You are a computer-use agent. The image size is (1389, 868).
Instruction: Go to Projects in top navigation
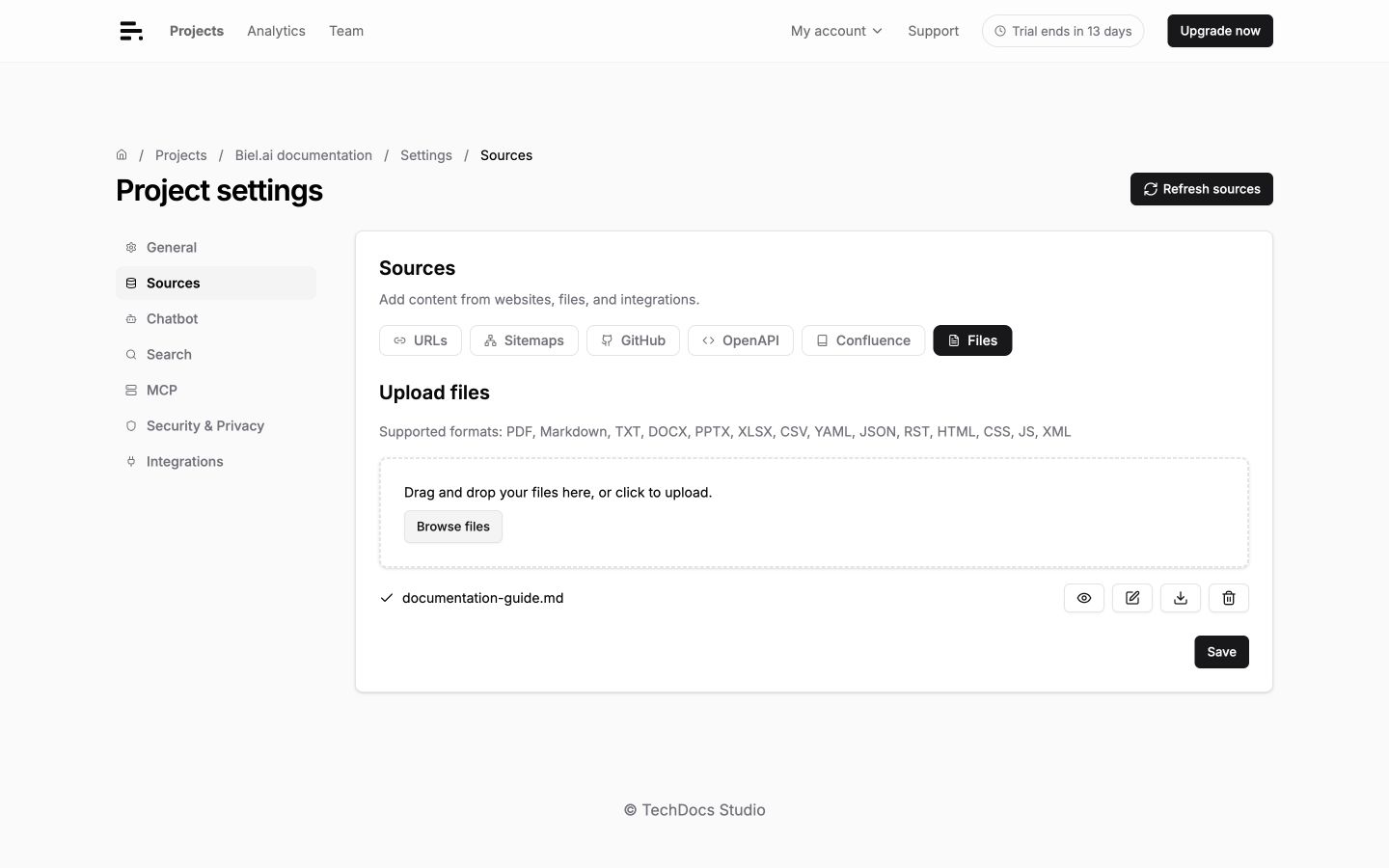[x=197, y=31]
